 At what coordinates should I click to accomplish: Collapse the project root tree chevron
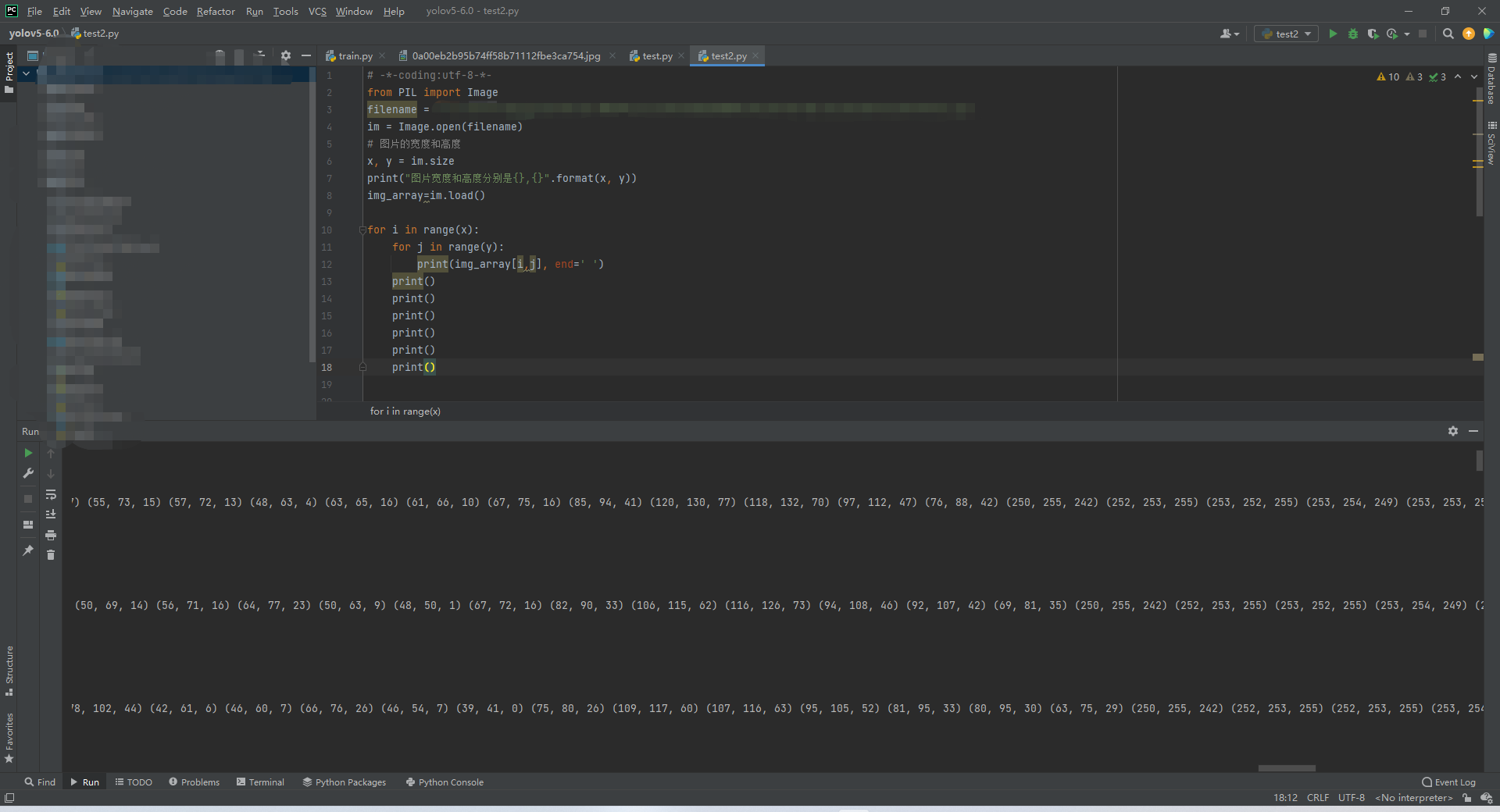tap(27, 73)
